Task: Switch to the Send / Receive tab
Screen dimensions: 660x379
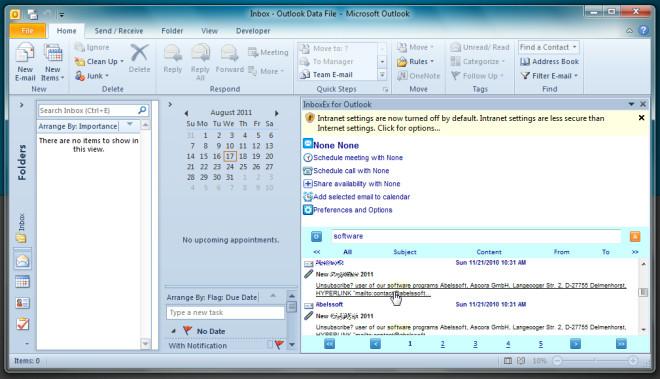Action: [119, 31]
